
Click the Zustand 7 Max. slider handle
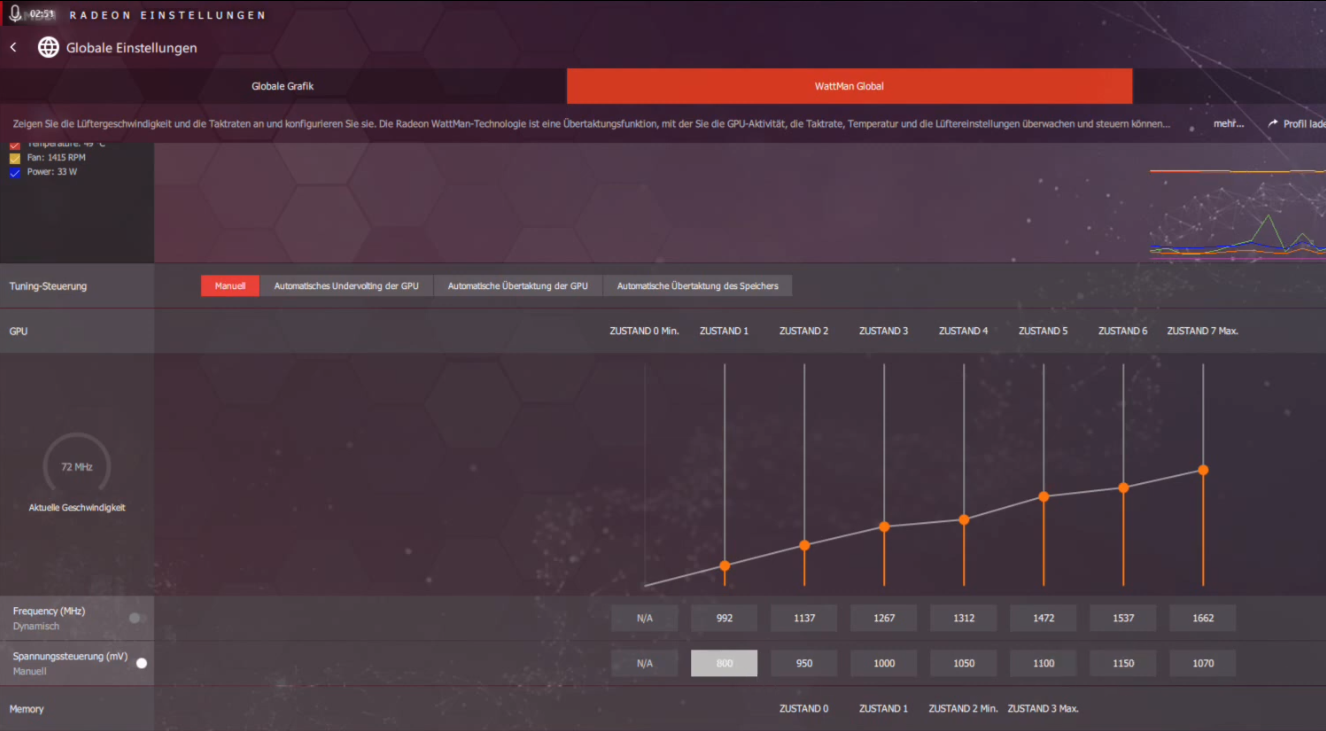click(1203, 470)
